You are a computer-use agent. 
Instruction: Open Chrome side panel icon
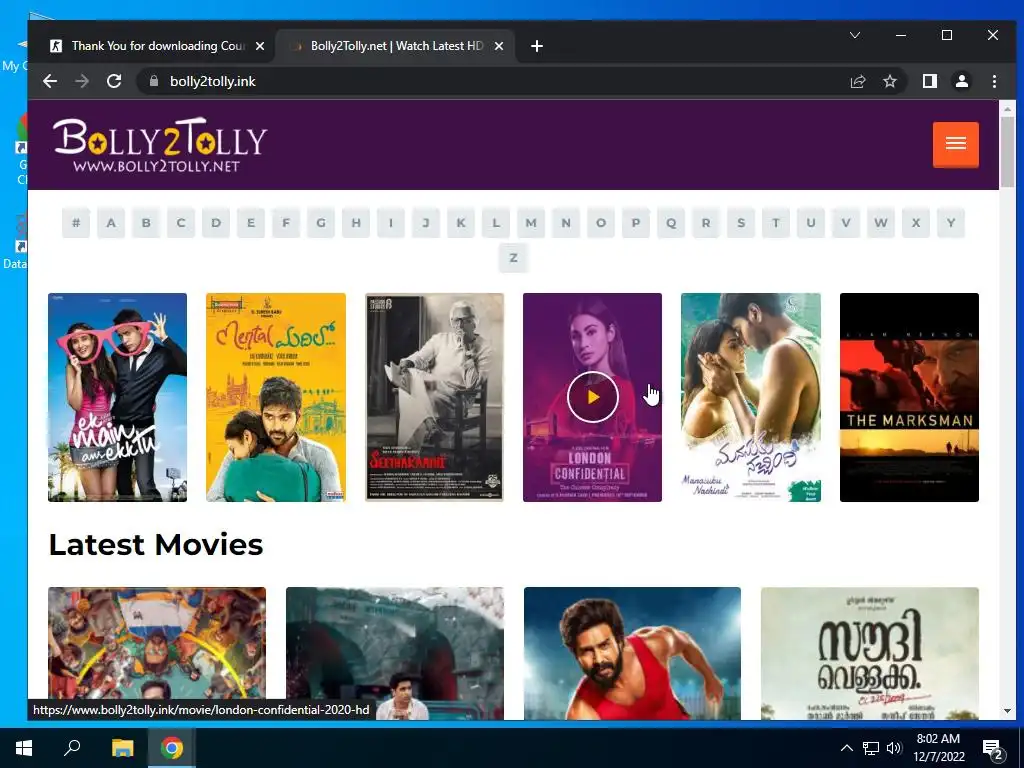click(x=929, y=81)
